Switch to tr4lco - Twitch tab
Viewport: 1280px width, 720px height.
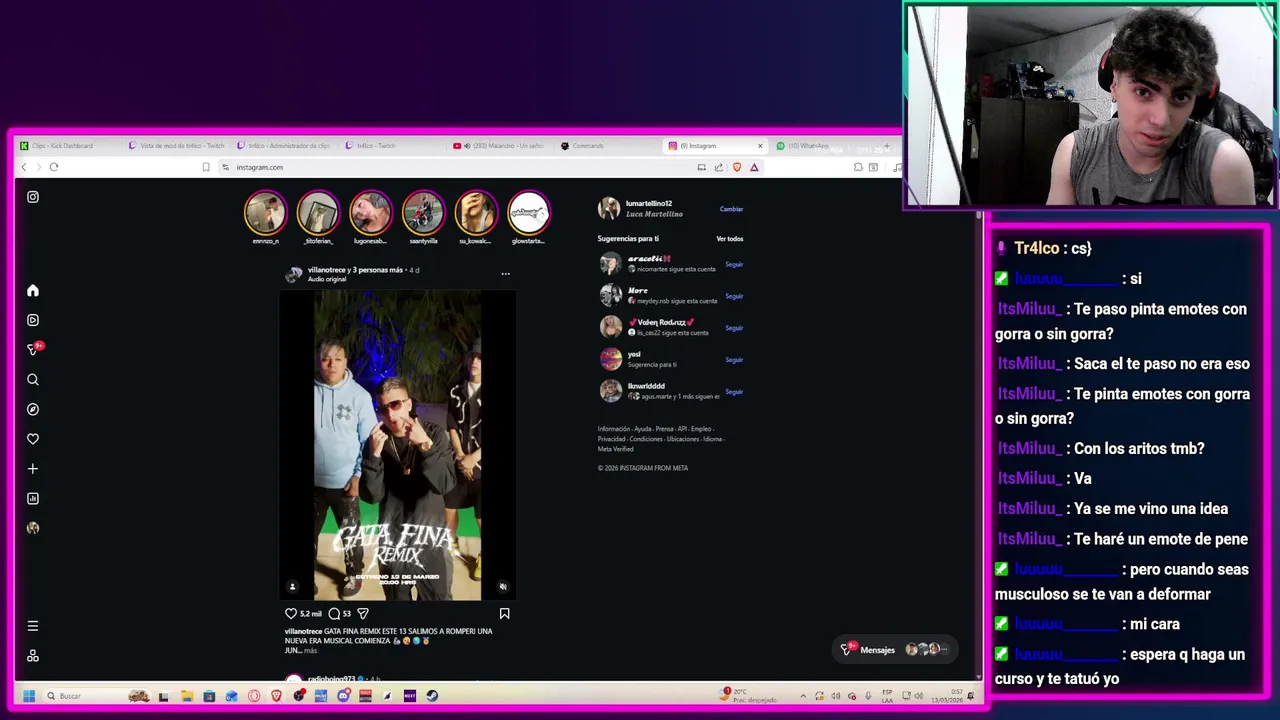(392, 146)
